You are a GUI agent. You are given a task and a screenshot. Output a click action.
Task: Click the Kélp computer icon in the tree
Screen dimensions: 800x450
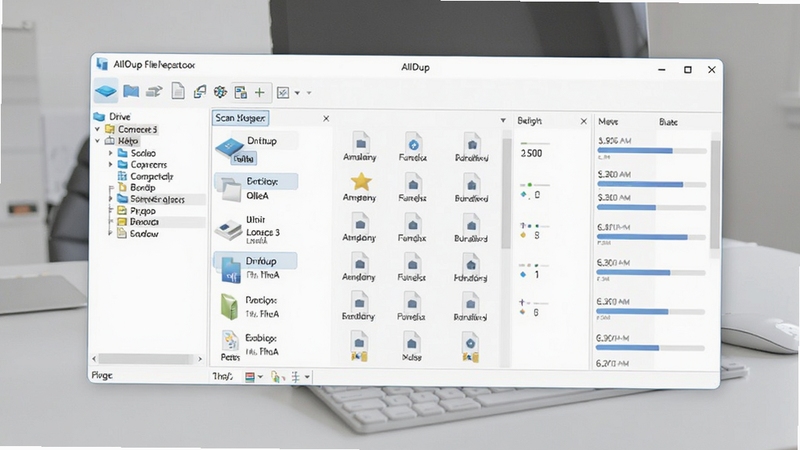(x=110, y=141)
